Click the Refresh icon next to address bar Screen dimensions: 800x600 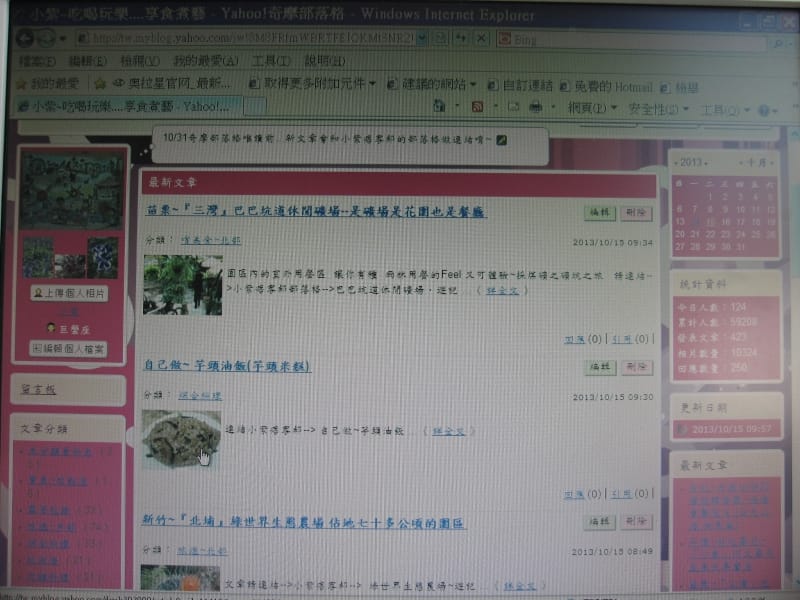pos(461,39)
